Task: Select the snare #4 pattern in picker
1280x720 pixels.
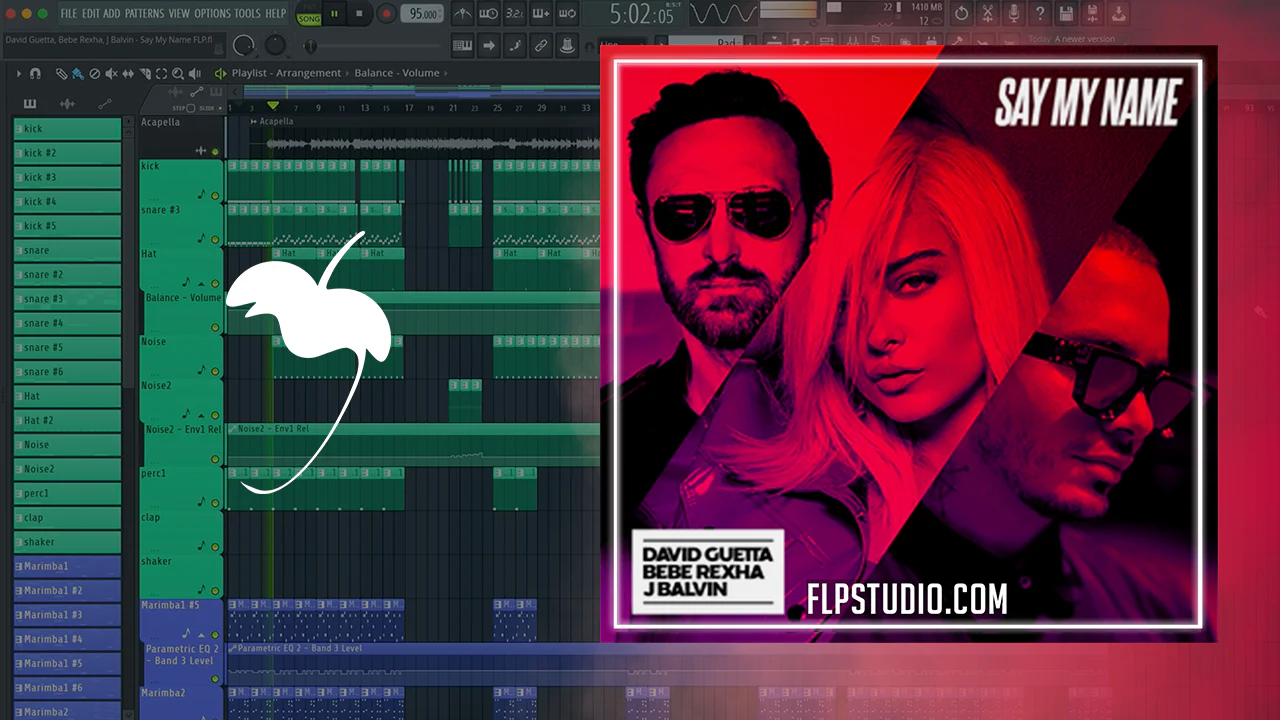Action: [x=67, y=323]
